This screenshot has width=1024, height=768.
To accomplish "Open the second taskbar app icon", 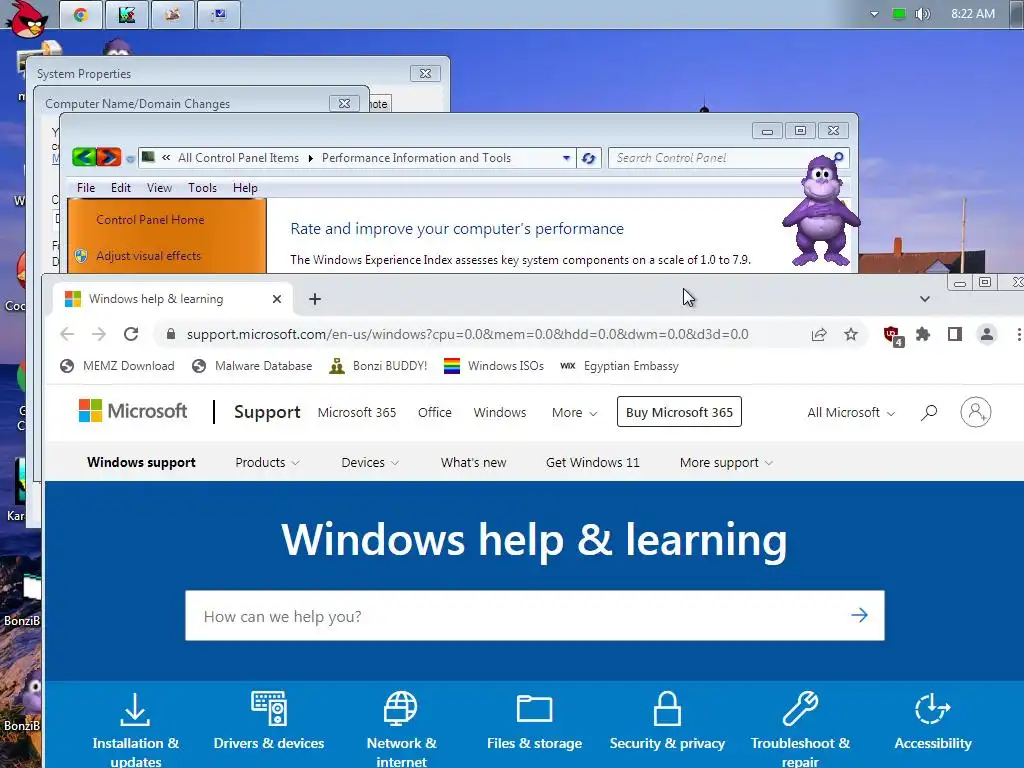I will 127,14.
